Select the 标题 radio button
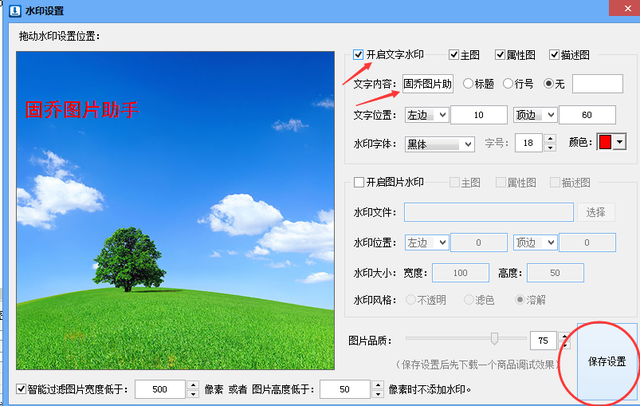 point(468,84)
